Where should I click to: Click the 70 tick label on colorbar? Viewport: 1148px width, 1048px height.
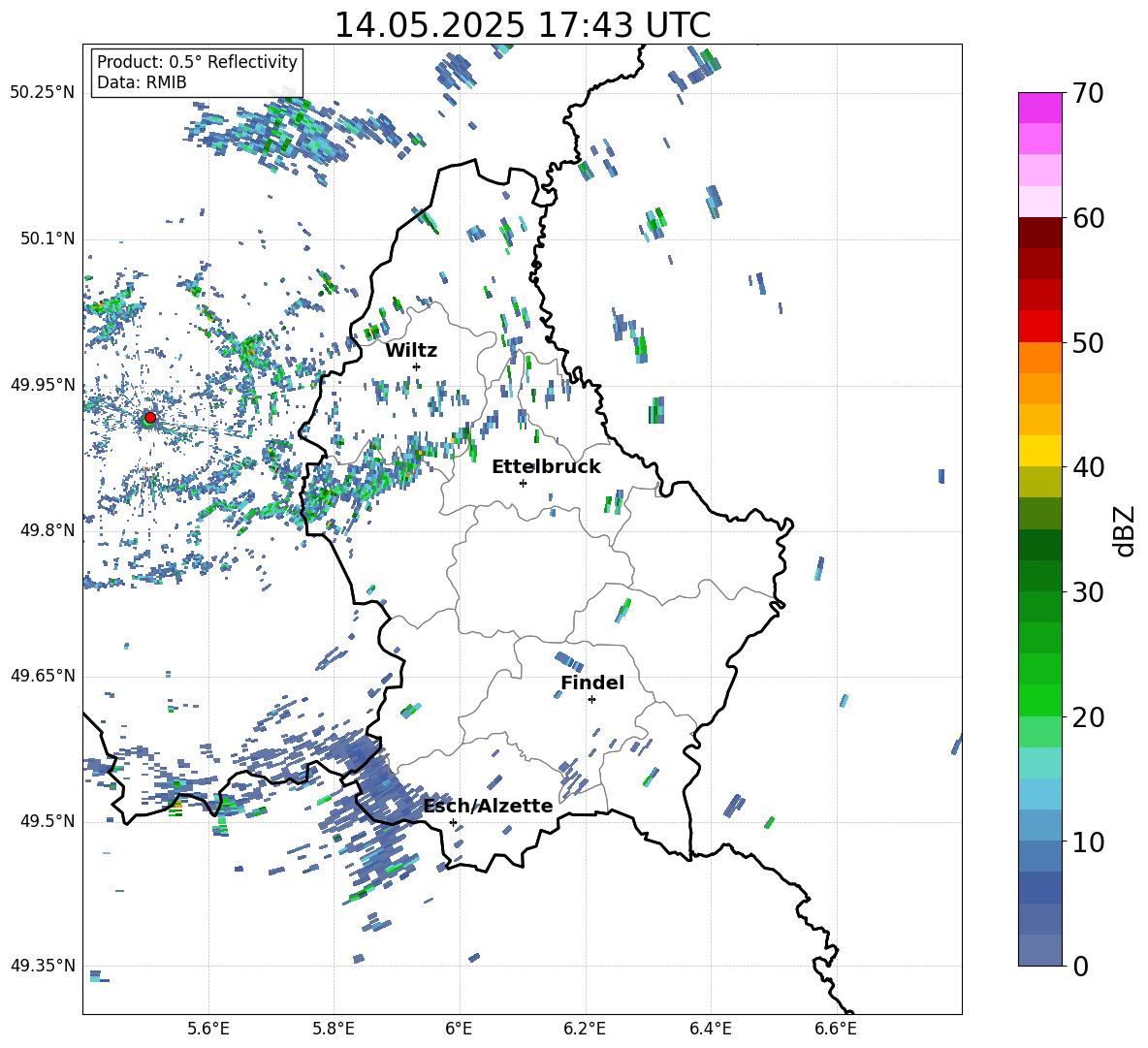(1087, 94)
